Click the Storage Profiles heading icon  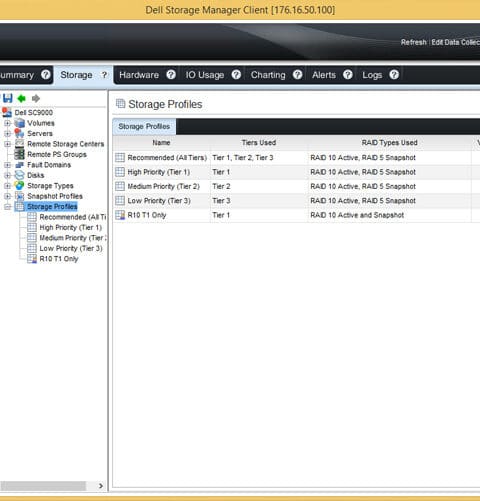(120, 104)
